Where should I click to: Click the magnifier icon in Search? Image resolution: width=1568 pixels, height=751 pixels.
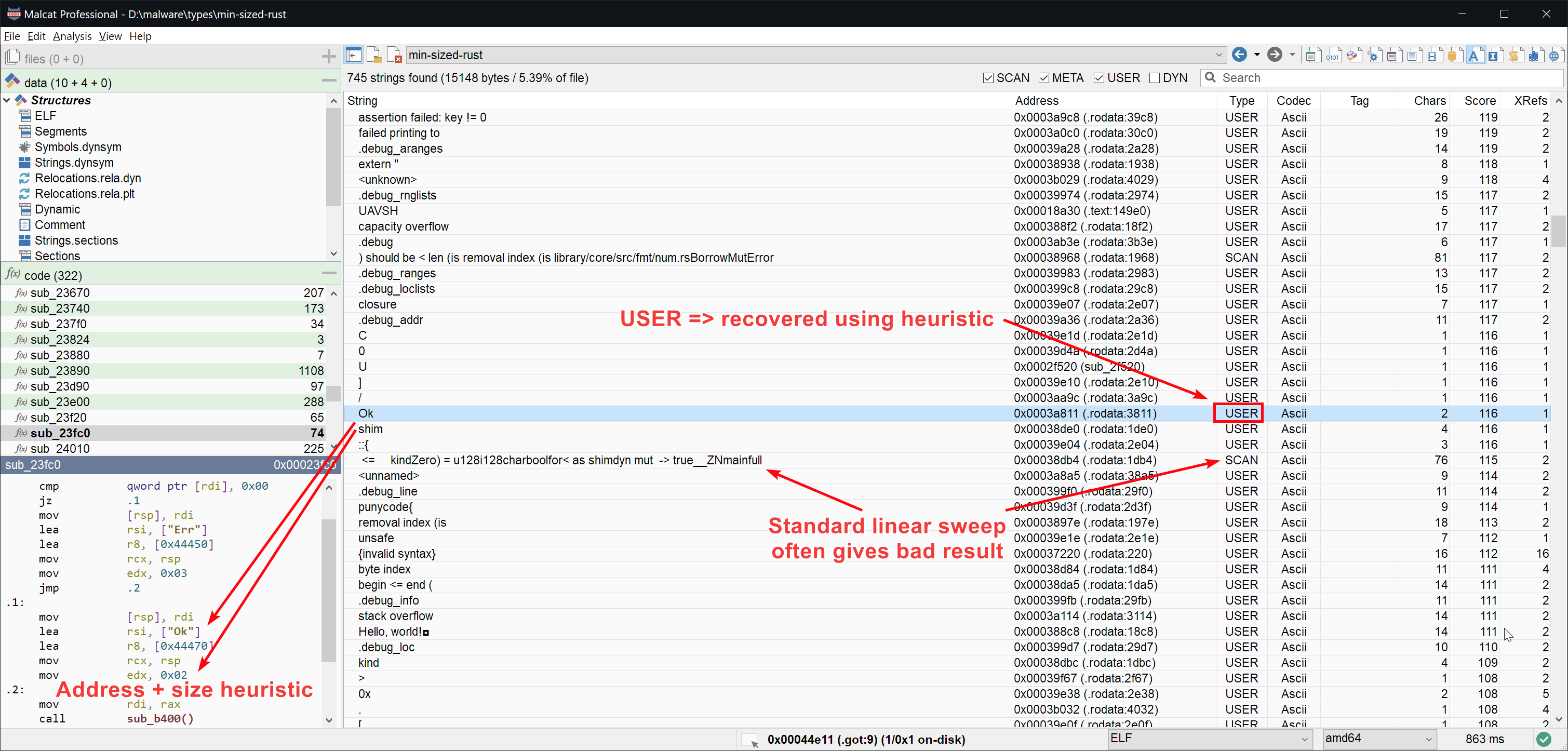click(x=1210, y=77)
